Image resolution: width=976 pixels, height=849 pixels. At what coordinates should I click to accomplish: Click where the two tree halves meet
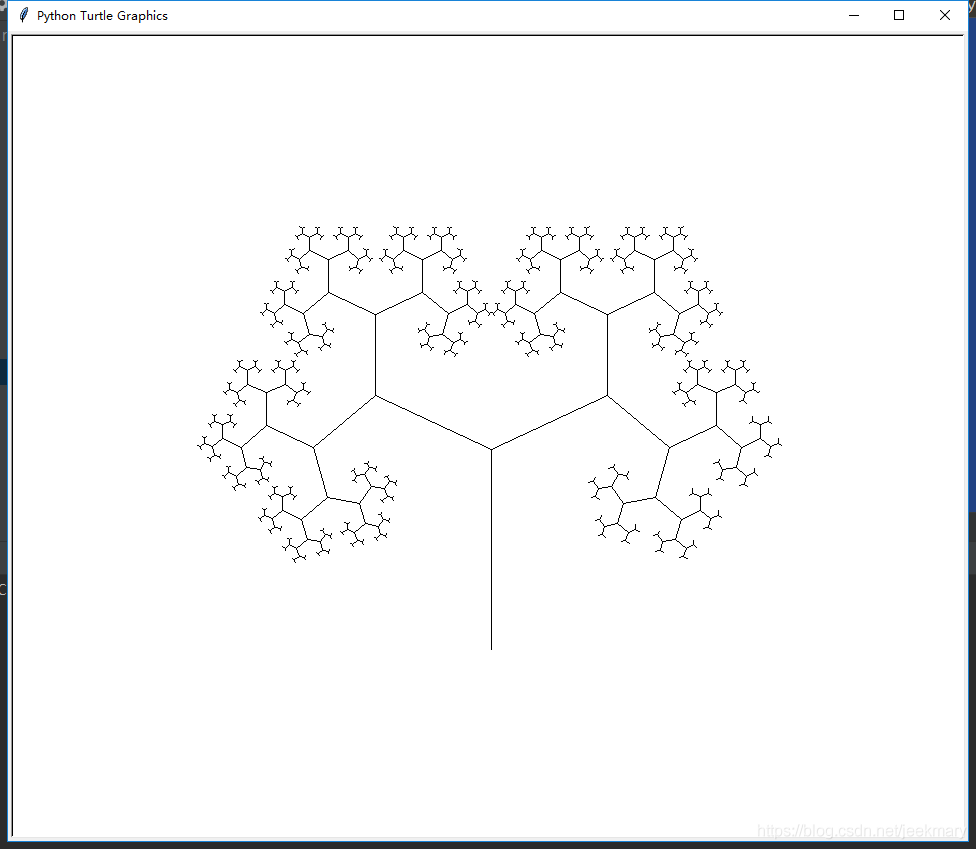pos(491,313)
